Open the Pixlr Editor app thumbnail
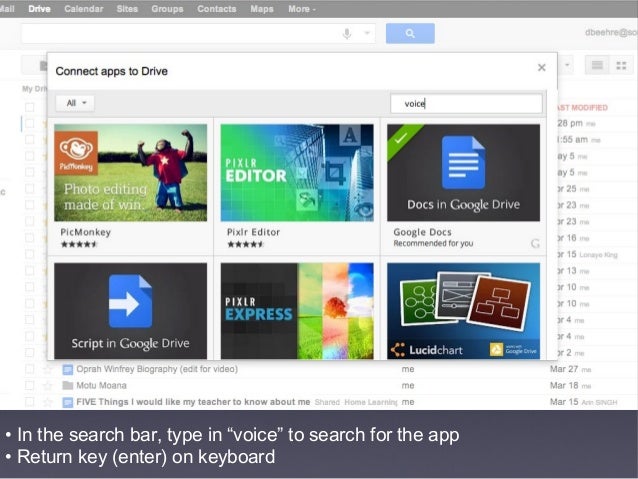Screen dimensions: 638x479 pos(297,173)
